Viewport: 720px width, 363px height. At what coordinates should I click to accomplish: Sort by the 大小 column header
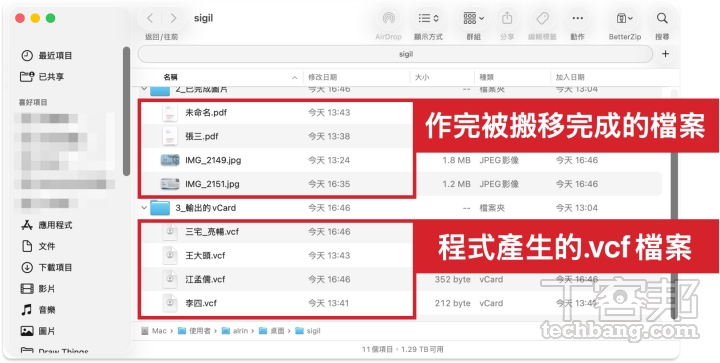click(422, 78)
